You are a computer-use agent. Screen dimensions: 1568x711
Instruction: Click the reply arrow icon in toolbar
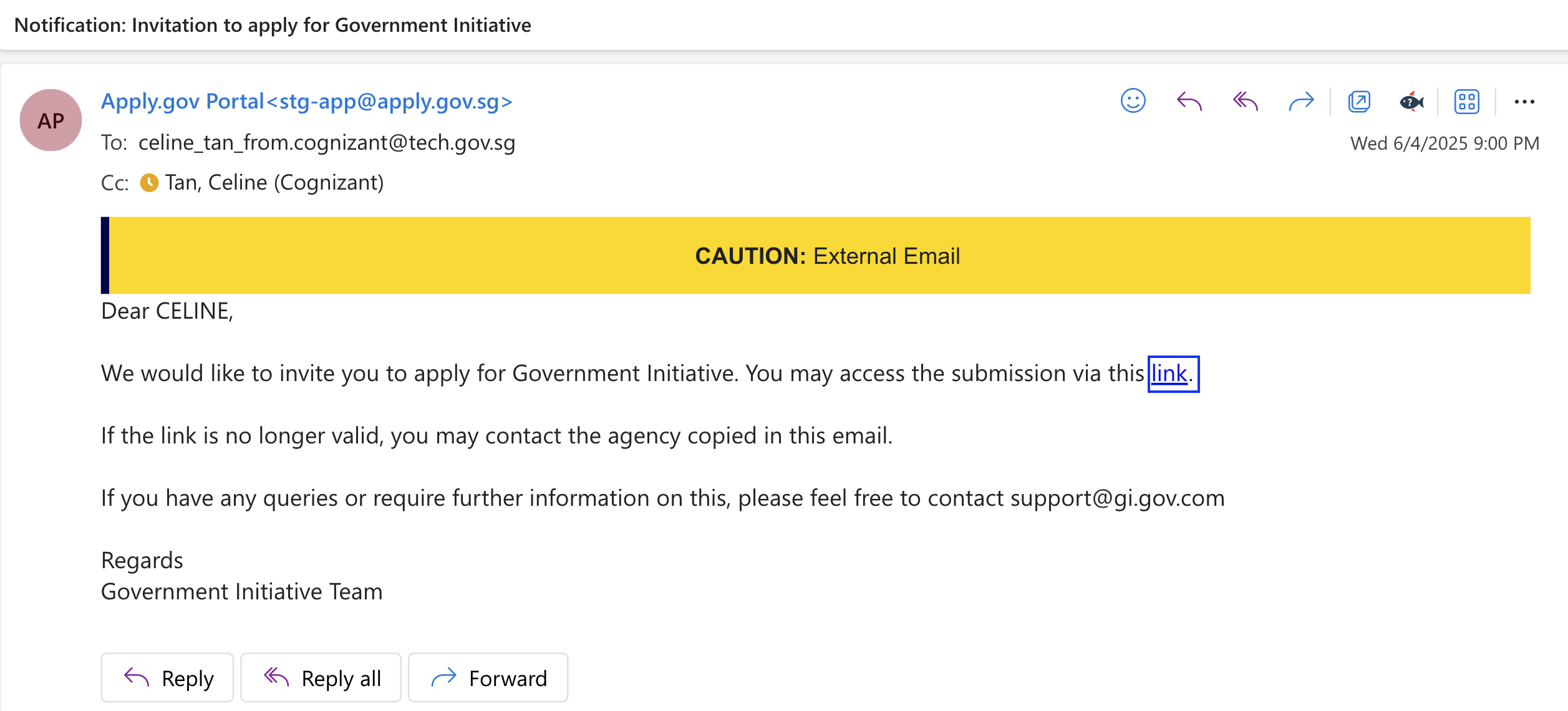pos(1189,101)
